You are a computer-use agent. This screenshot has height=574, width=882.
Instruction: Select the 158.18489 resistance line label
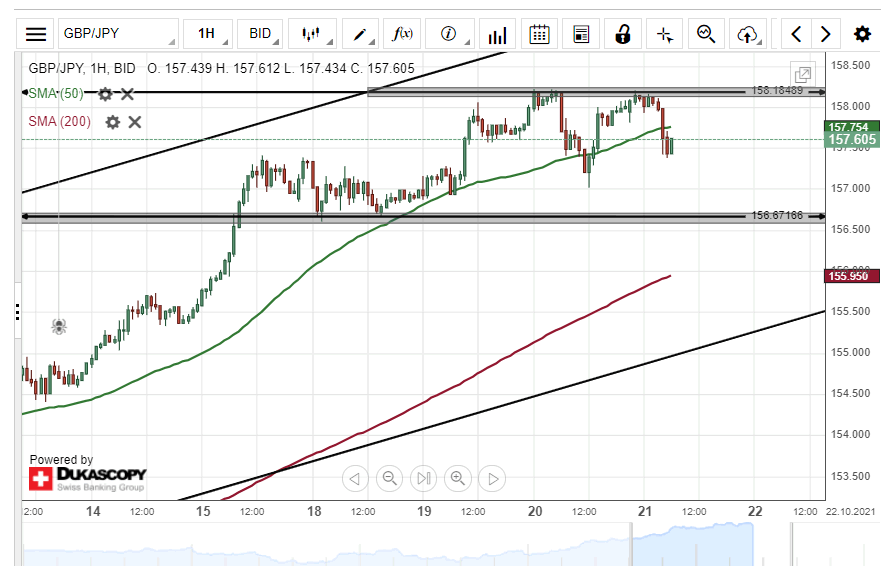point(777,91)
